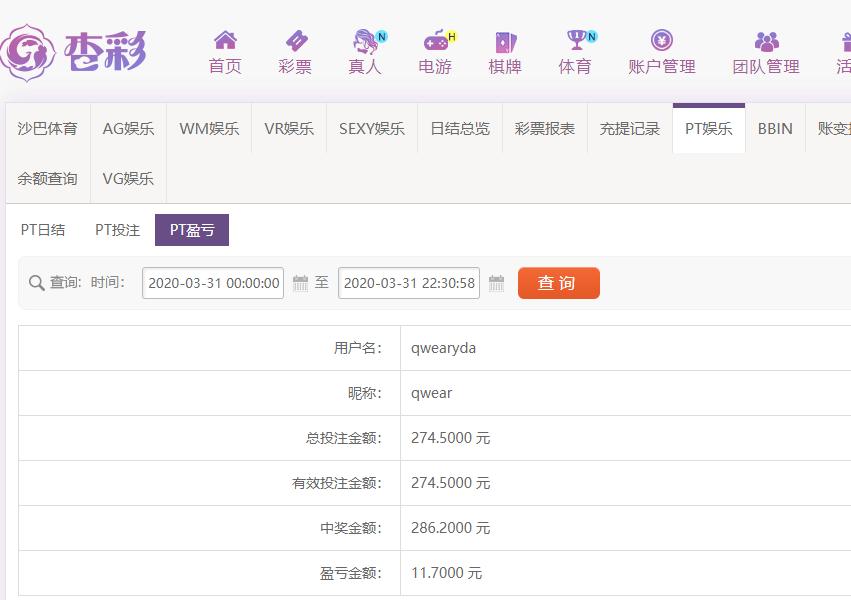This screenshot has height=600, width=851.
Task: Click the 杏彩 site logo
Action: (x=75, y=50)
